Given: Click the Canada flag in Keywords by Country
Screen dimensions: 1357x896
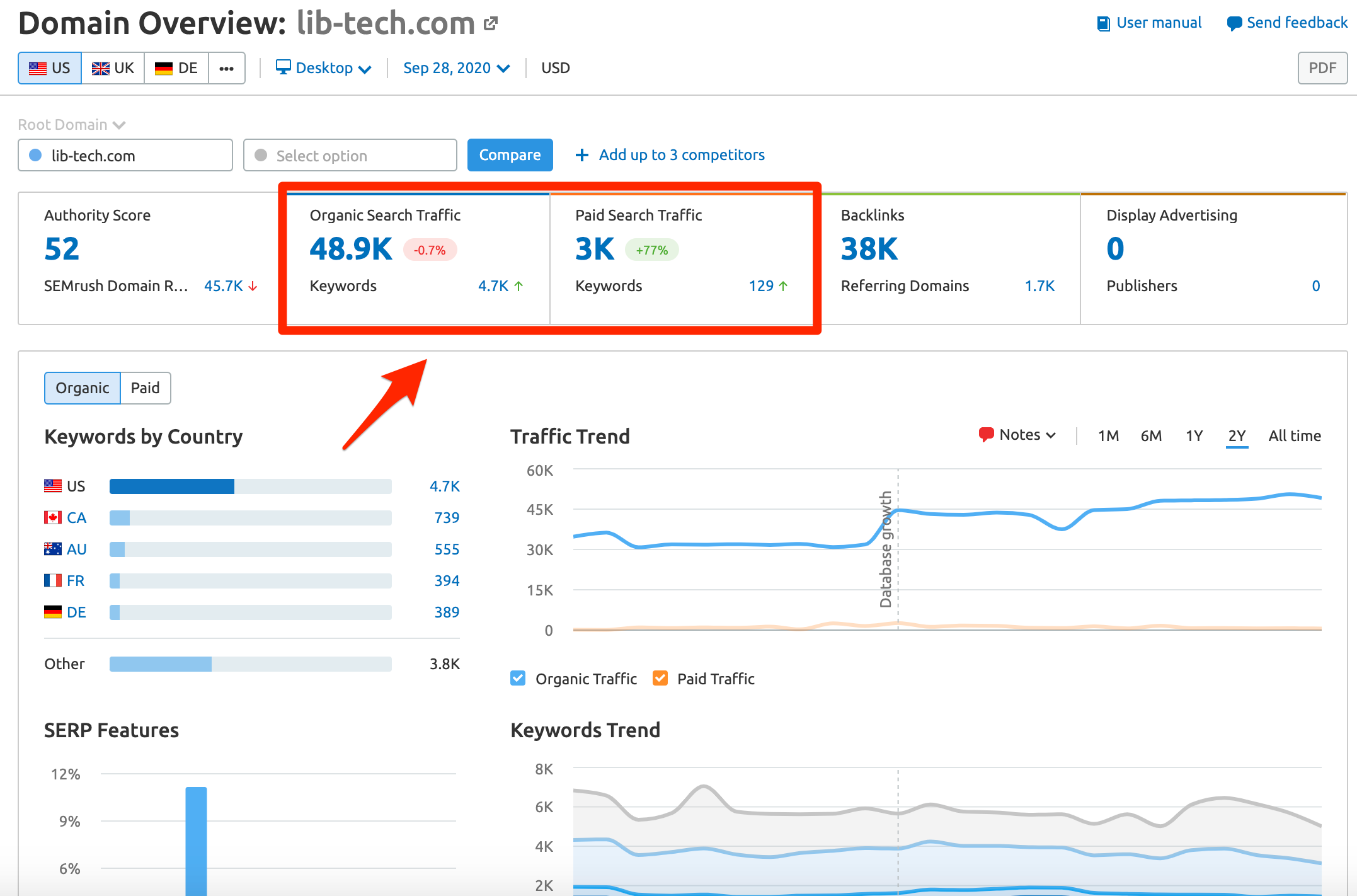Looking at the screenshot, I should click(x=53, y=517).
